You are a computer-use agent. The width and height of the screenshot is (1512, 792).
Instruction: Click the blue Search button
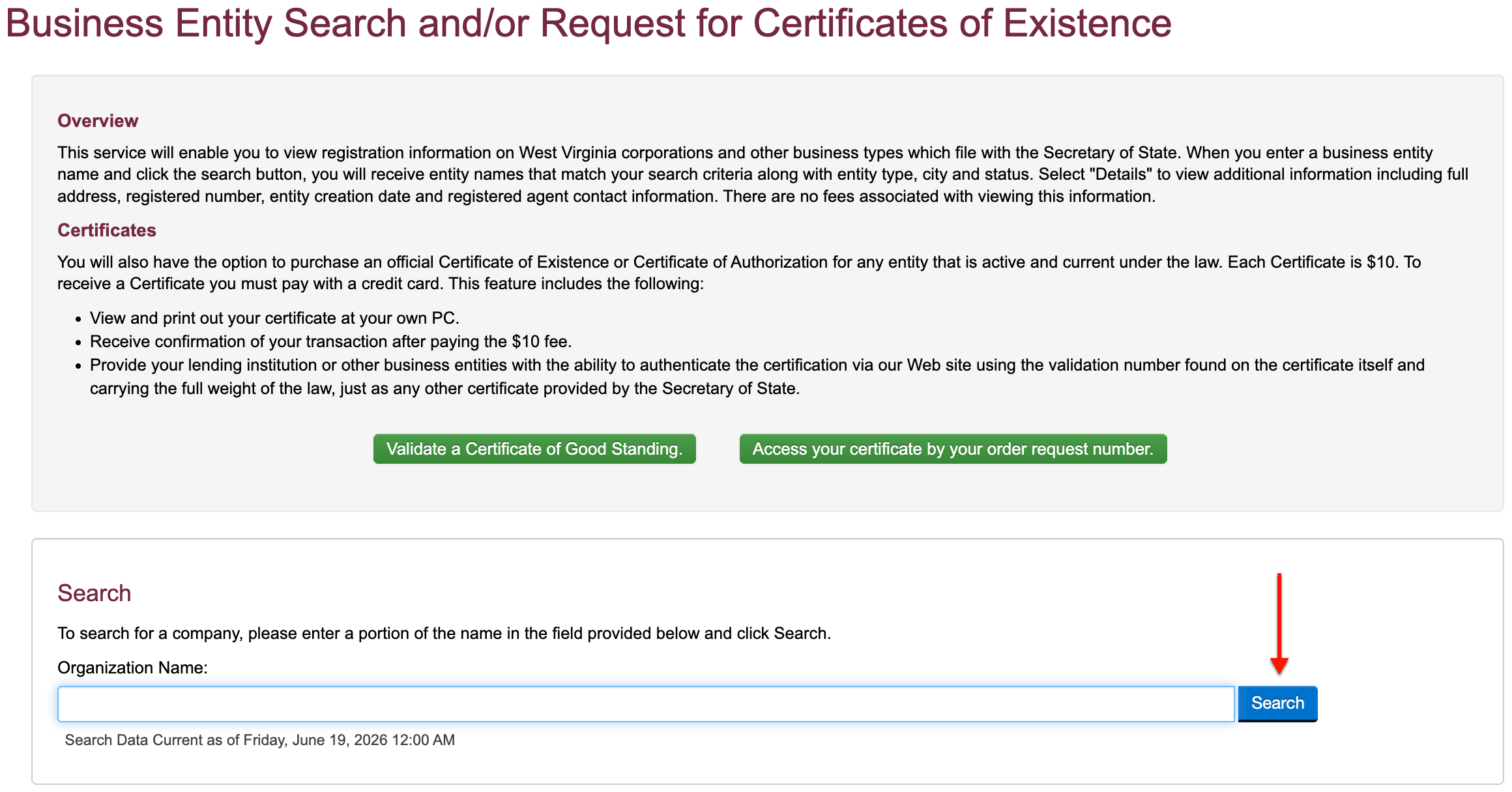[1277, 703]
